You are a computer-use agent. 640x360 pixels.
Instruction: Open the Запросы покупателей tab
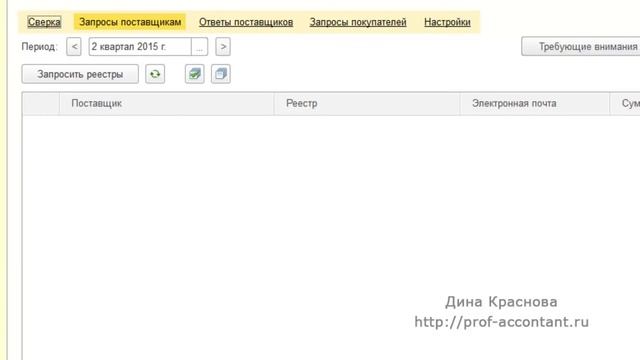click(x=358, y=22)
